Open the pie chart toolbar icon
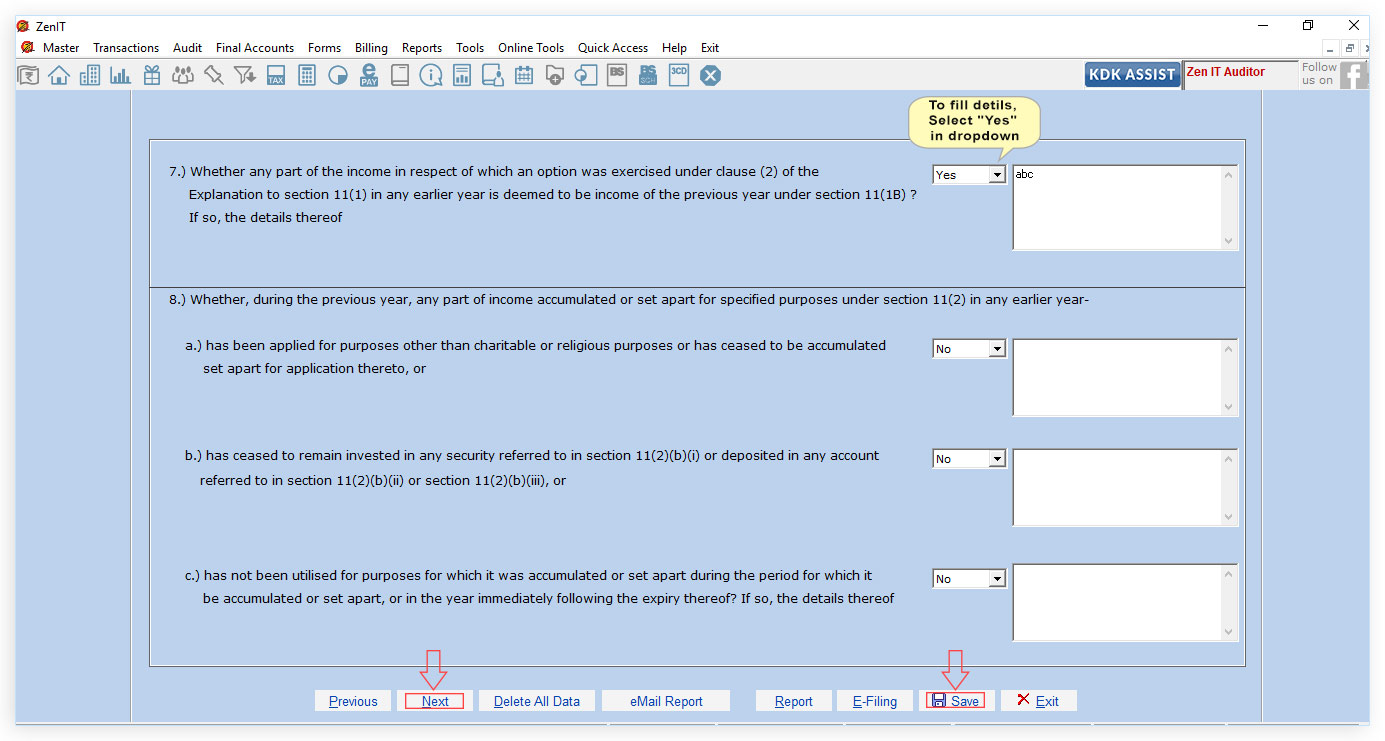This screenshot has height=741, width=1385. click(x=338, y=75)
